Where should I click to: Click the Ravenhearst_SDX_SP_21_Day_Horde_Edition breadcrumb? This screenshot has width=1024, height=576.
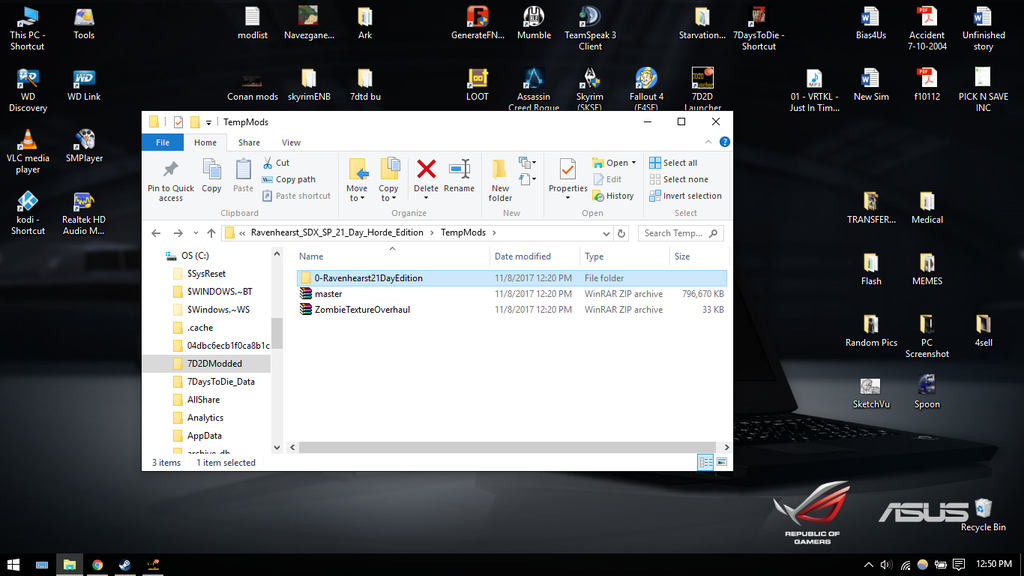coord(337,232)
